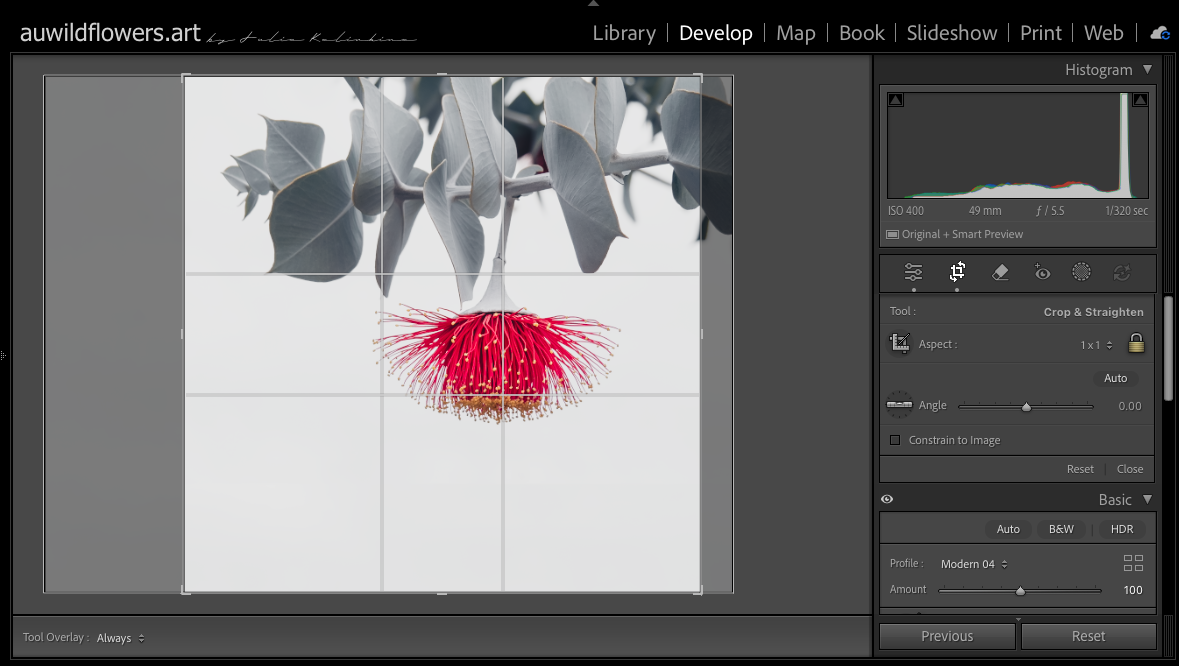Toggle Basic panel visibility eye
1179x666 pixels.
[887, 499]
